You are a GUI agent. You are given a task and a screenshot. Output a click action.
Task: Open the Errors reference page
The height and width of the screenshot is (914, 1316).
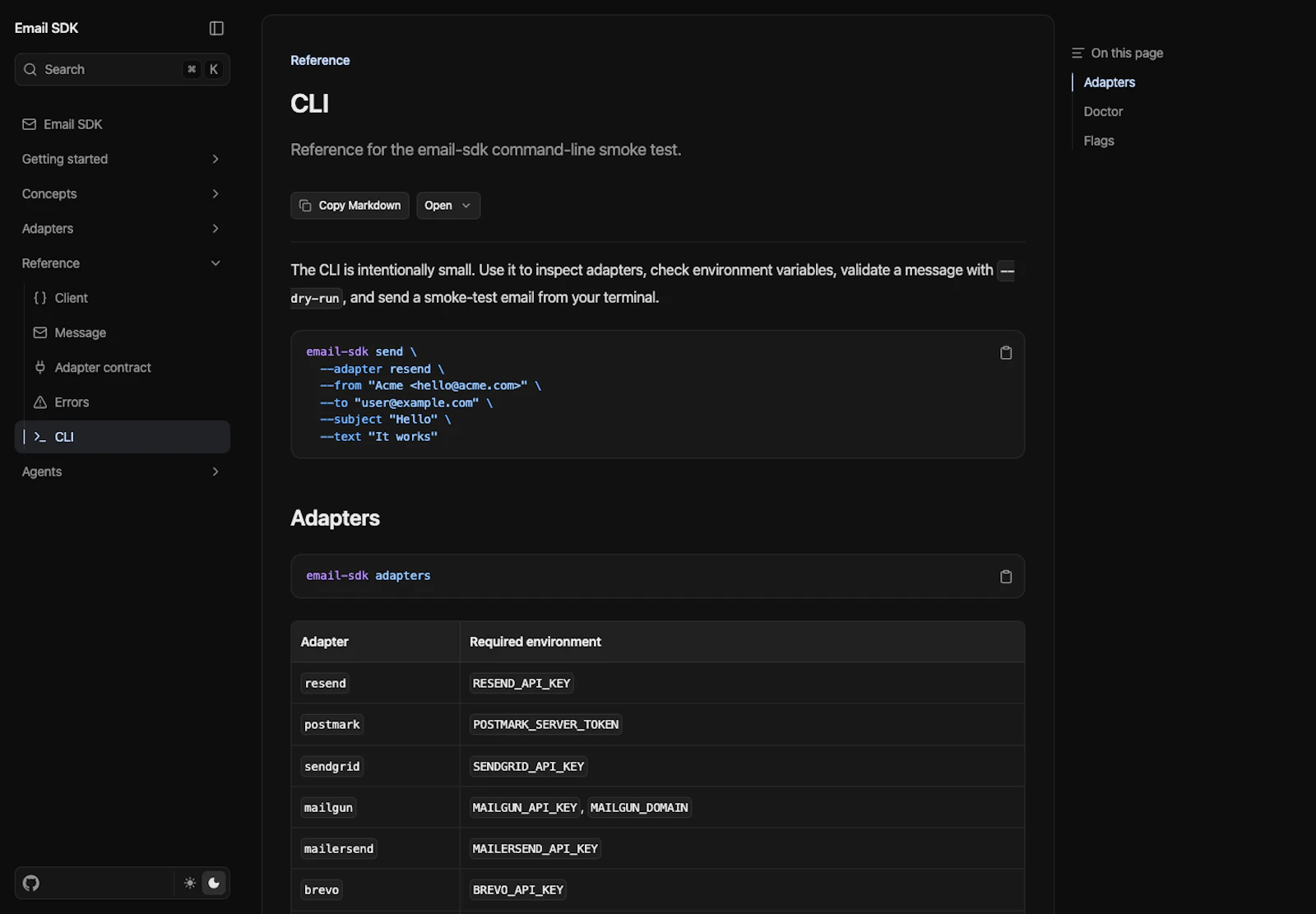click(123, 402)
